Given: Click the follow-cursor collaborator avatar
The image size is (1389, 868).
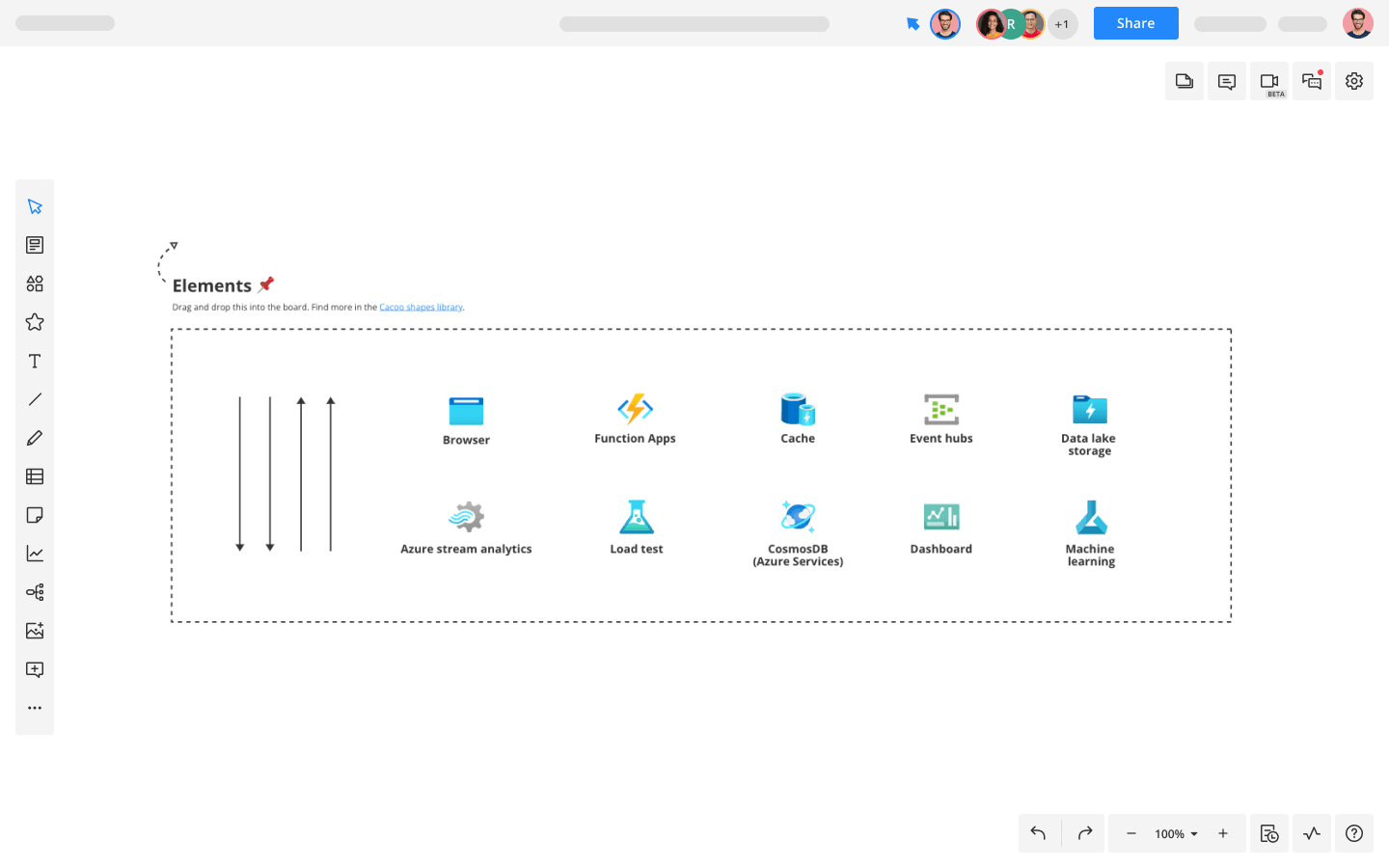Looking at the screenshot, I should coord(945,24).
